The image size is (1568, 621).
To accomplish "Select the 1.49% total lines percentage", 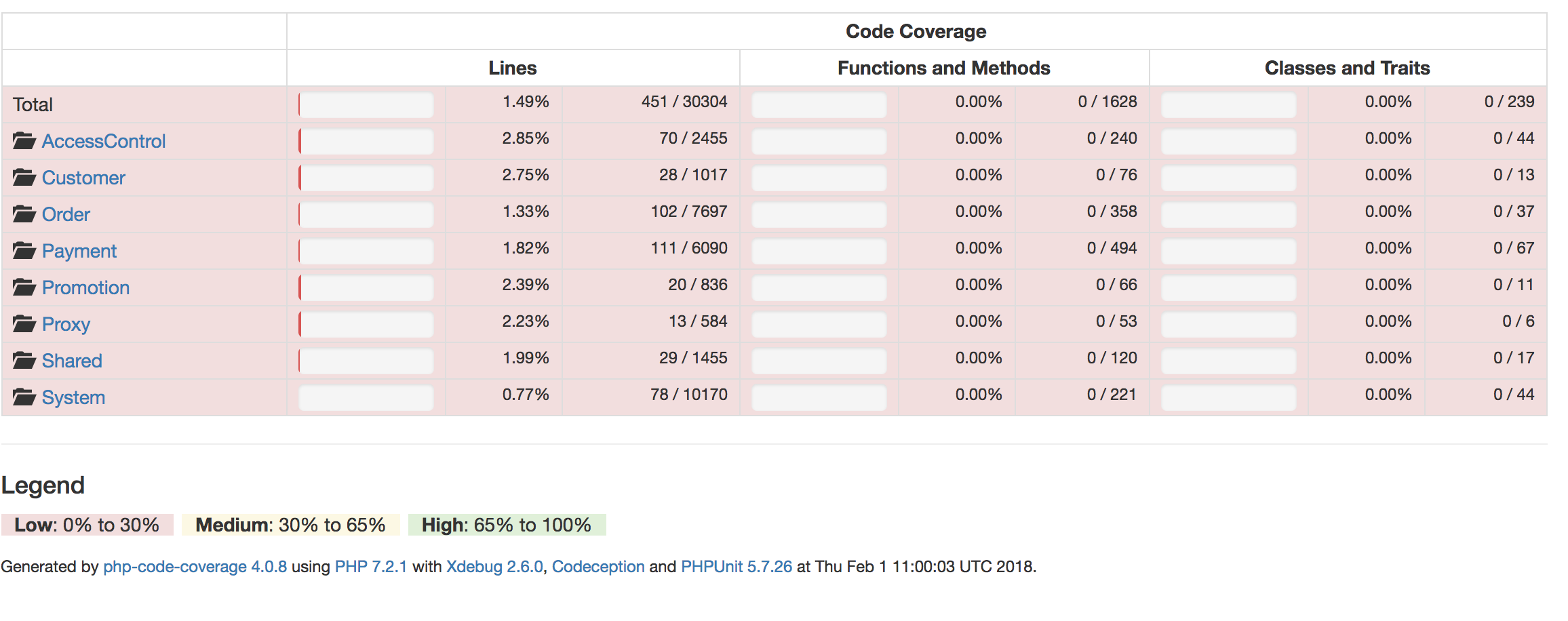I will pos(526,102).
